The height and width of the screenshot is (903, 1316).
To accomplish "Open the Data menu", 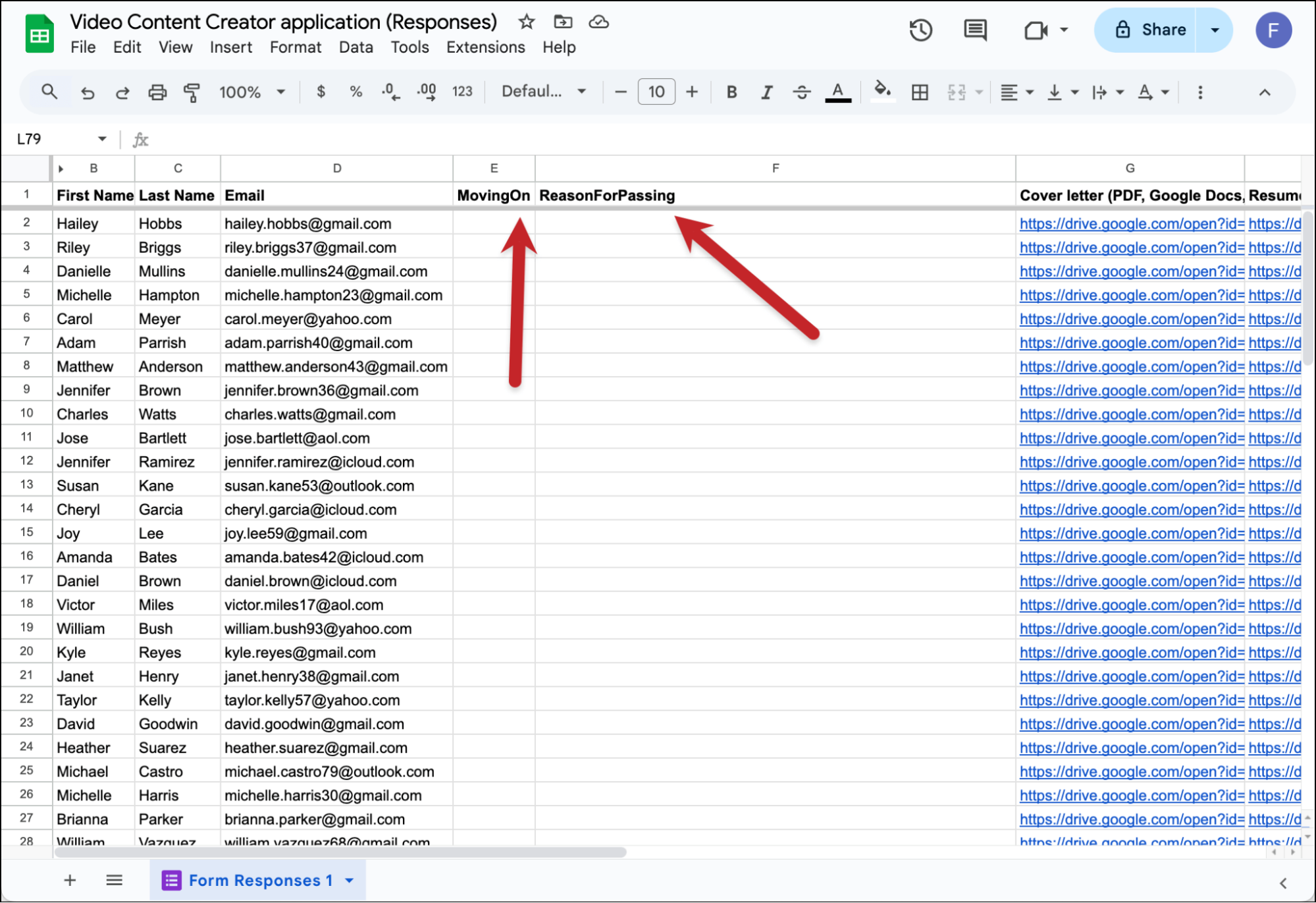I will click(x=355, y=47).
